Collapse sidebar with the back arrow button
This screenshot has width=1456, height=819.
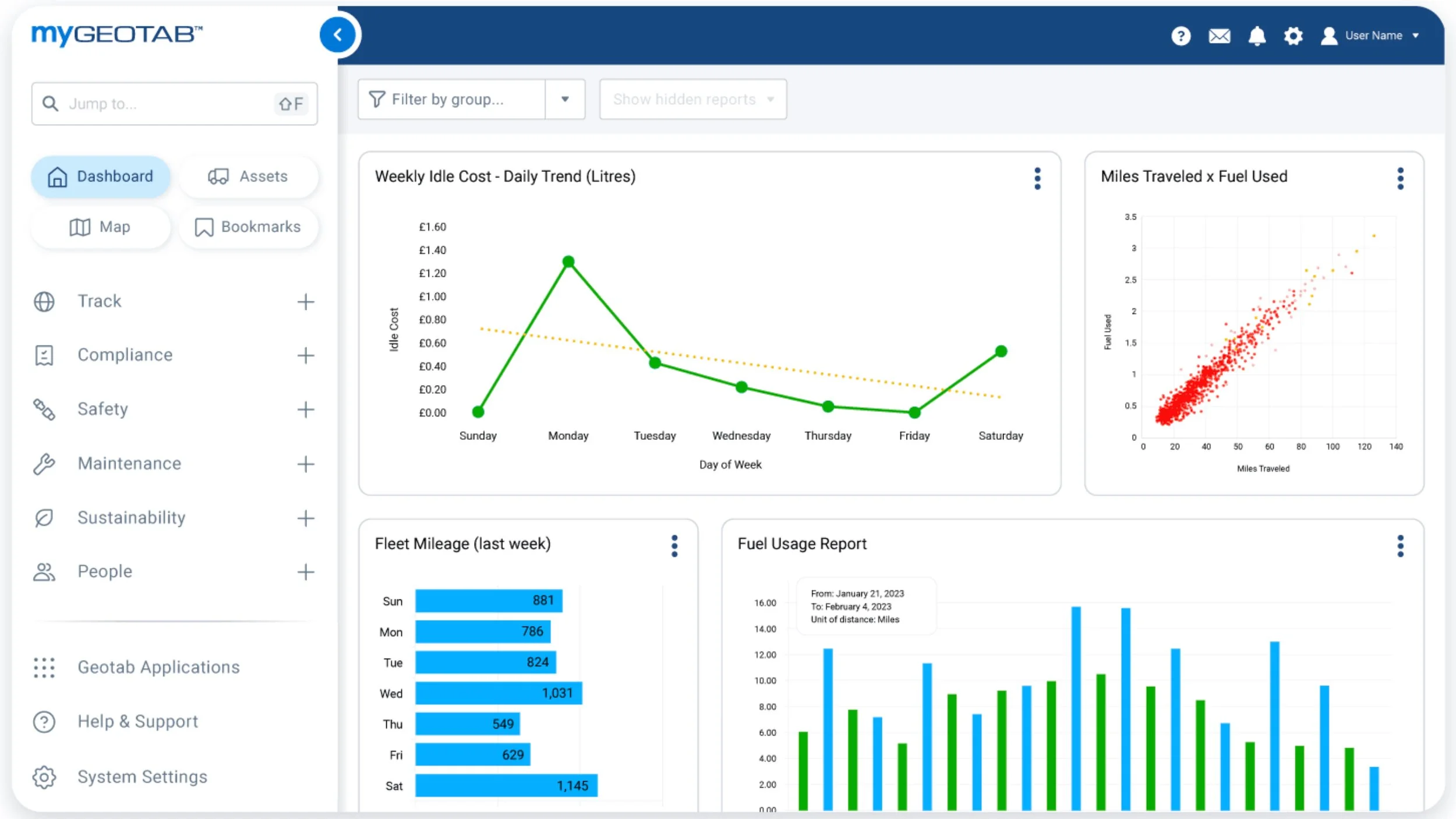coord(337,35)
